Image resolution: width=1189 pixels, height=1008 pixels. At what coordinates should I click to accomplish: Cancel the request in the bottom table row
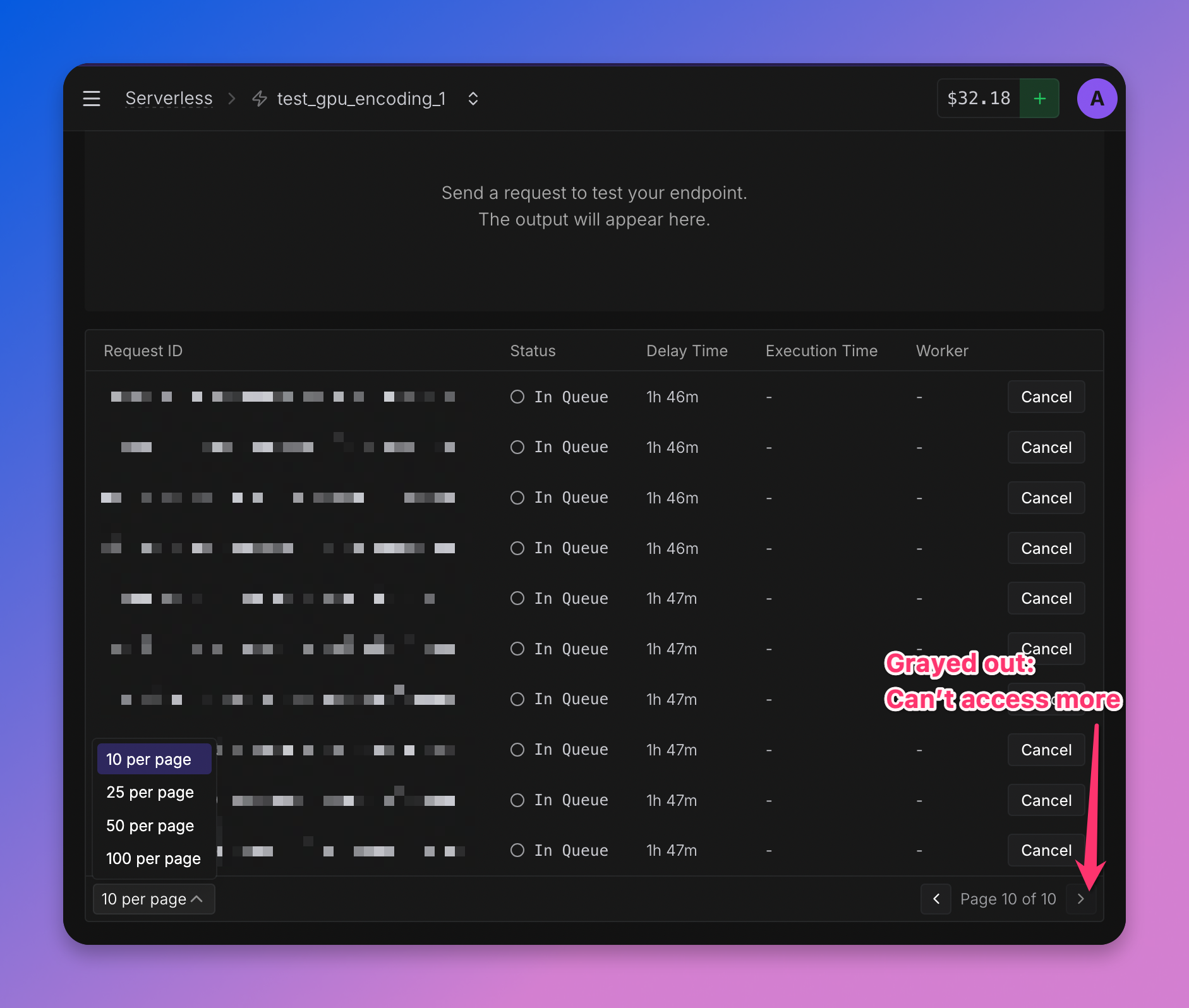(x=1046, y=850)
